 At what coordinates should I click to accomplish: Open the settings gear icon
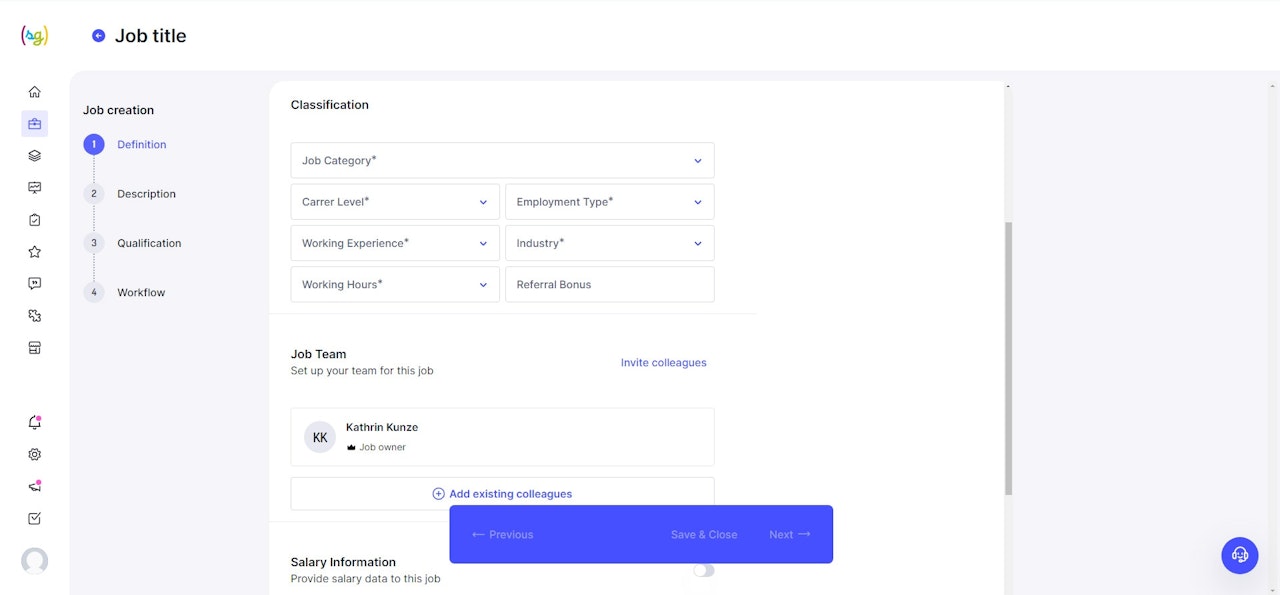34,454
